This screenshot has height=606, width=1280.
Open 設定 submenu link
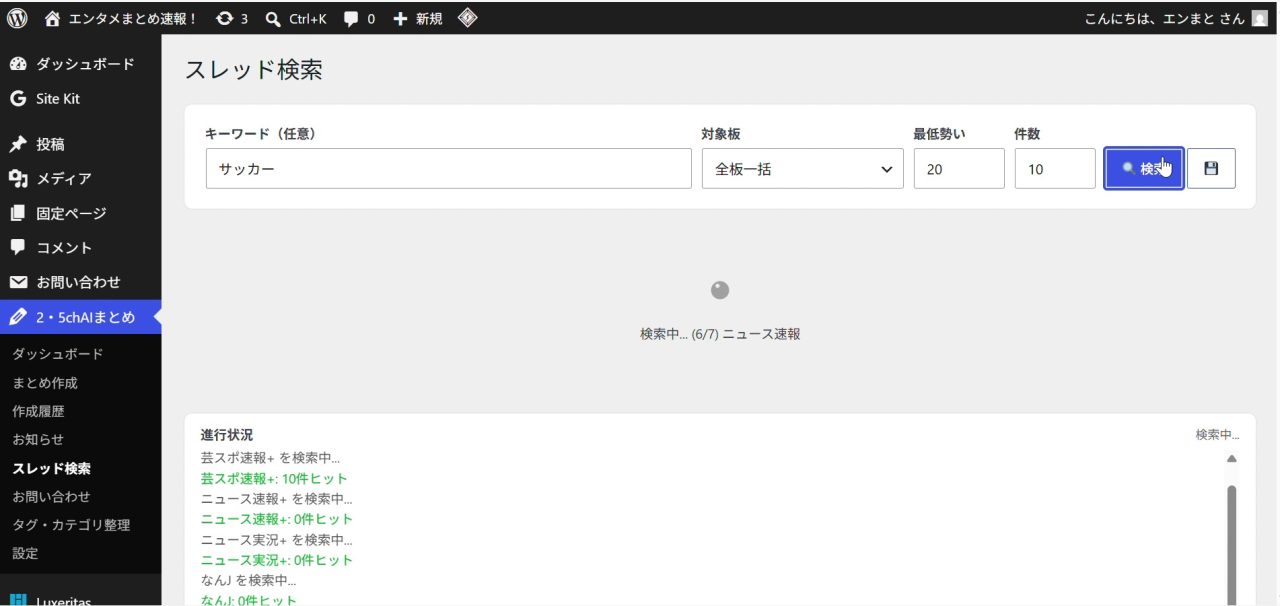25,553
